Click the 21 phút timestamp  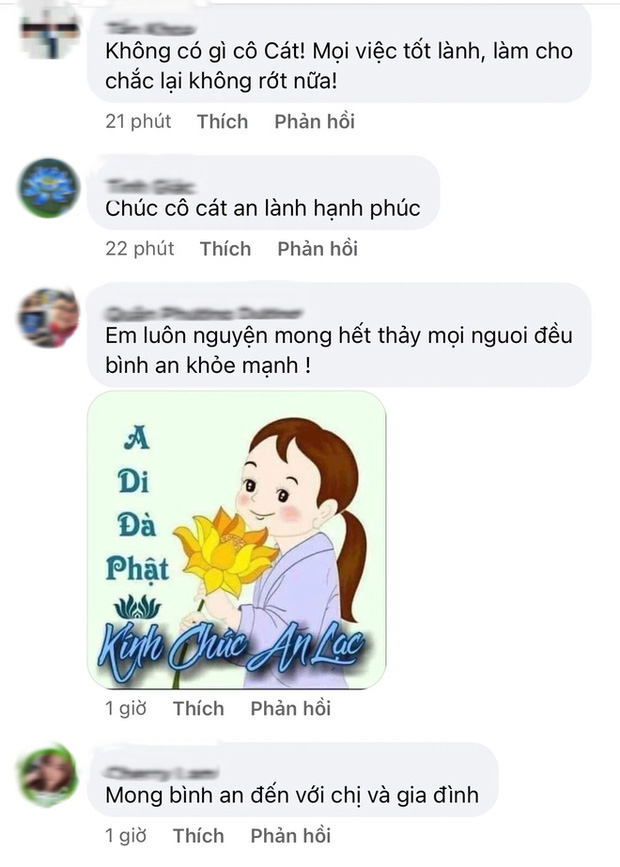(138, 122)
